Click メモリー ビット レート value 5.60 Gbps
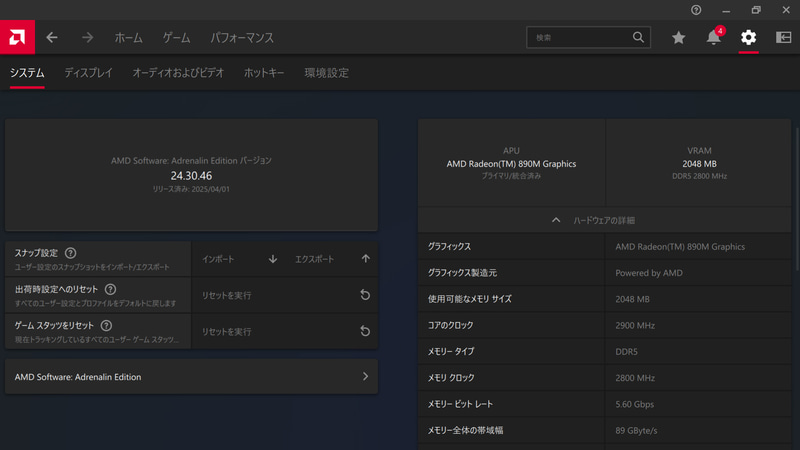 (634, 404)
